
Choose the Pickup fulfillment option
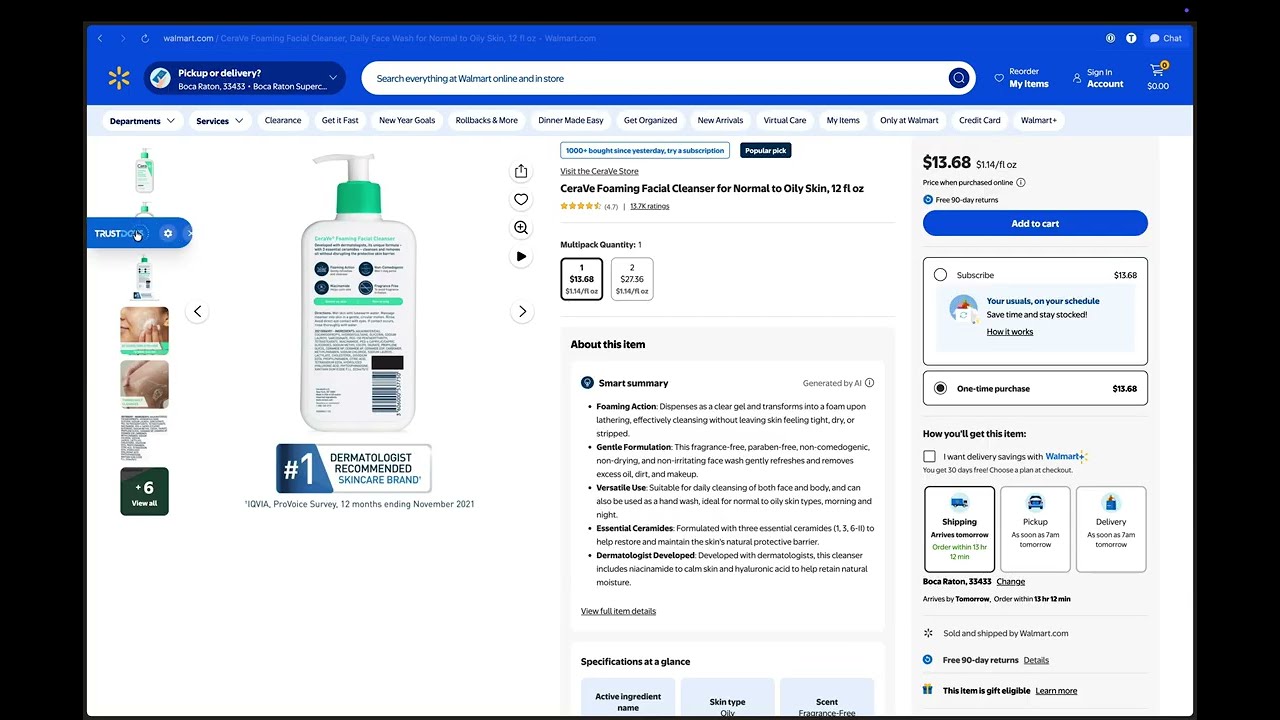click(1035, 529)
